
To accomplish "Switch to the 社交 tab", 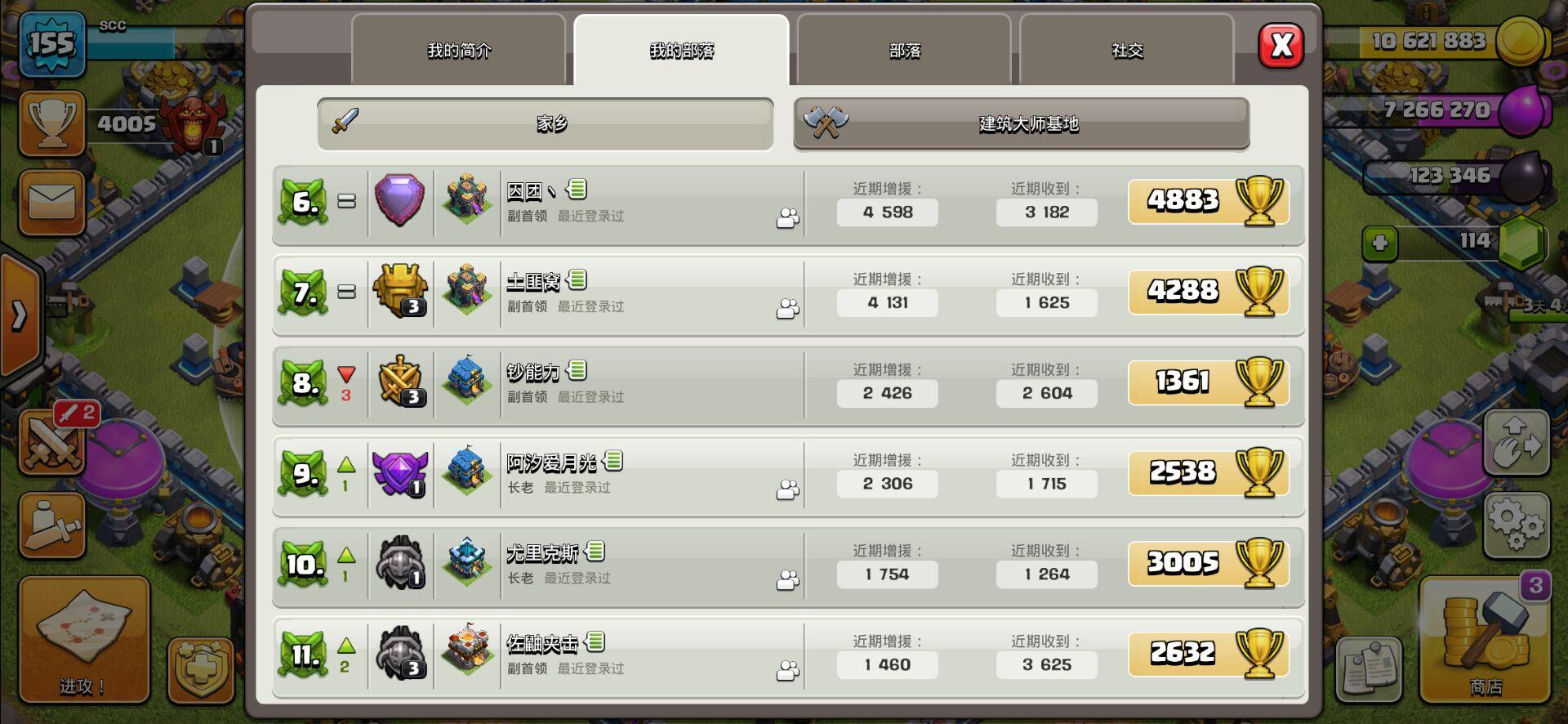I will pyautogui.click(x=1127, y=51).
